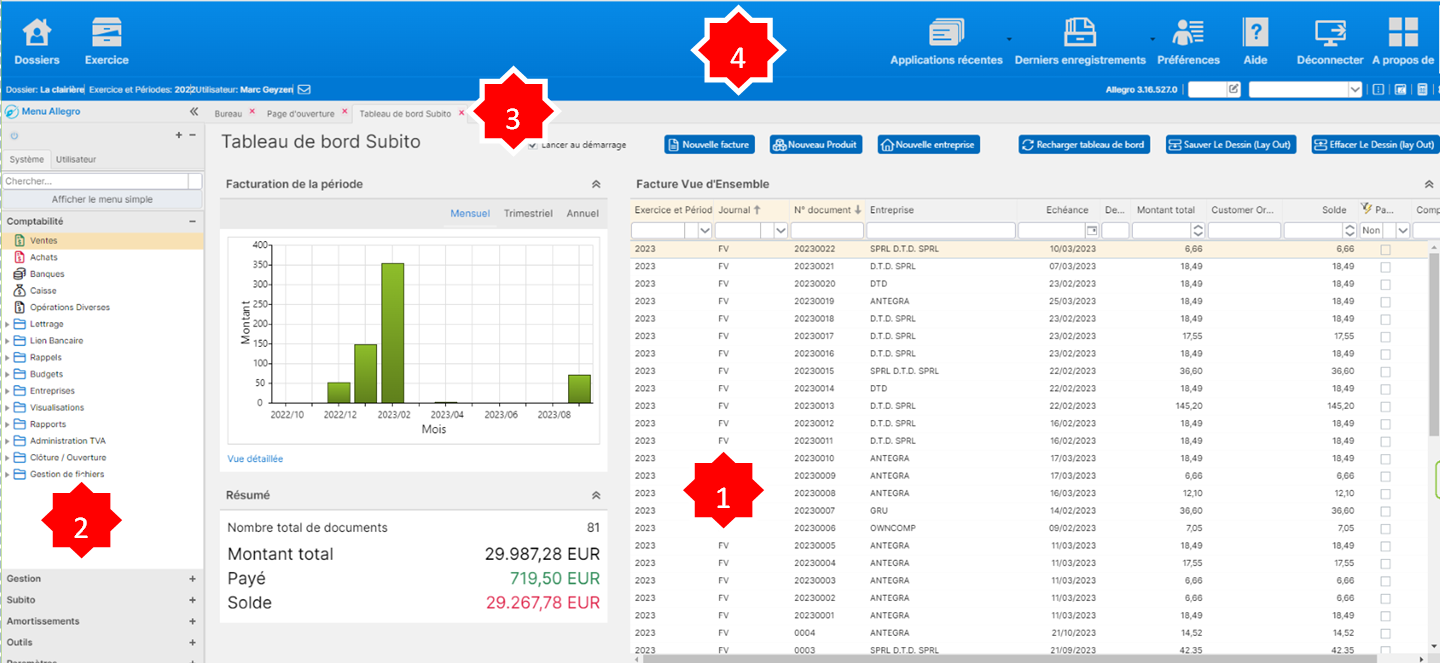The width and height of the screenshot is (1440, 663).
Task: Click the calculator icon in the status bar
Action: [1422, 89]
